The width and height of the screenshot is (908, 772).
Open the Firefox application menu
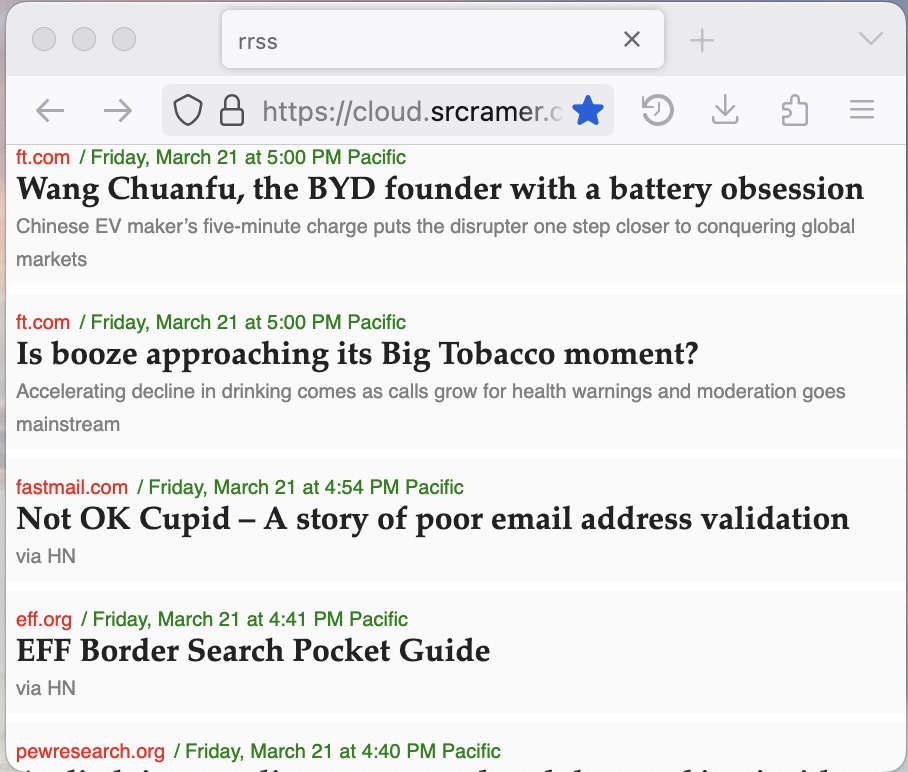tap(862, 110)
